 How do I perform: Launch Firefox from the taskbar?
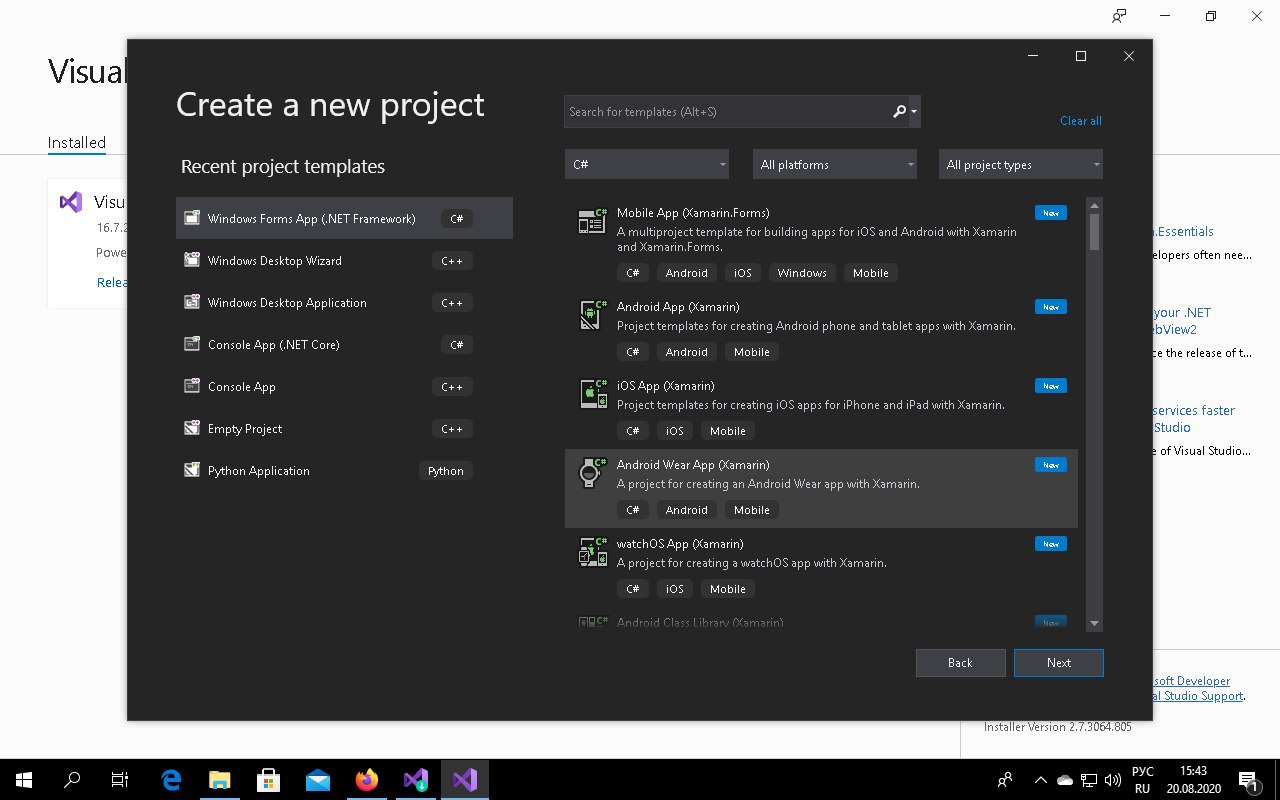pyautogui.click(x=366, y=780)
